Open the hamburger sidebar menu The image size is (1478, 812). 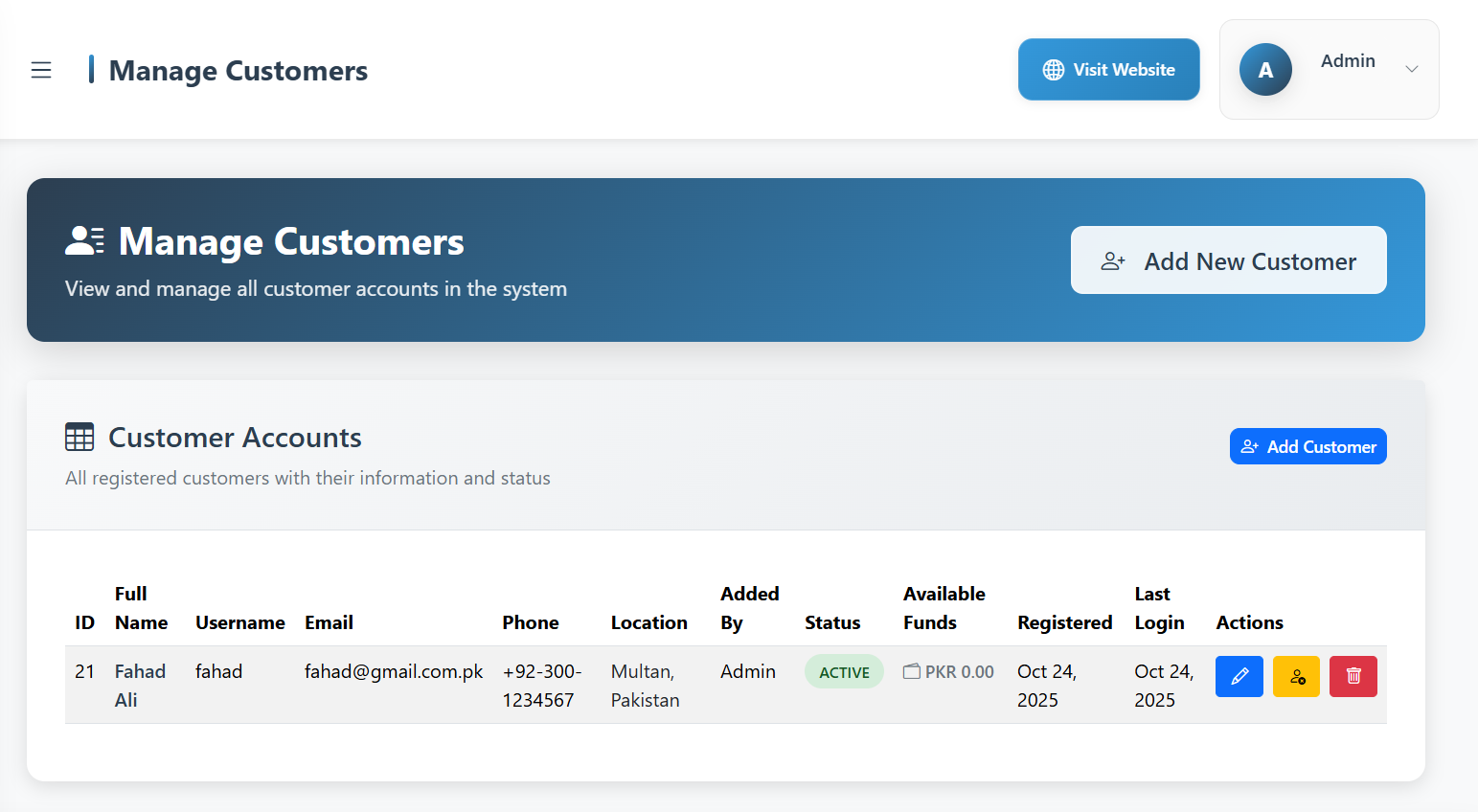coord(41,70)
